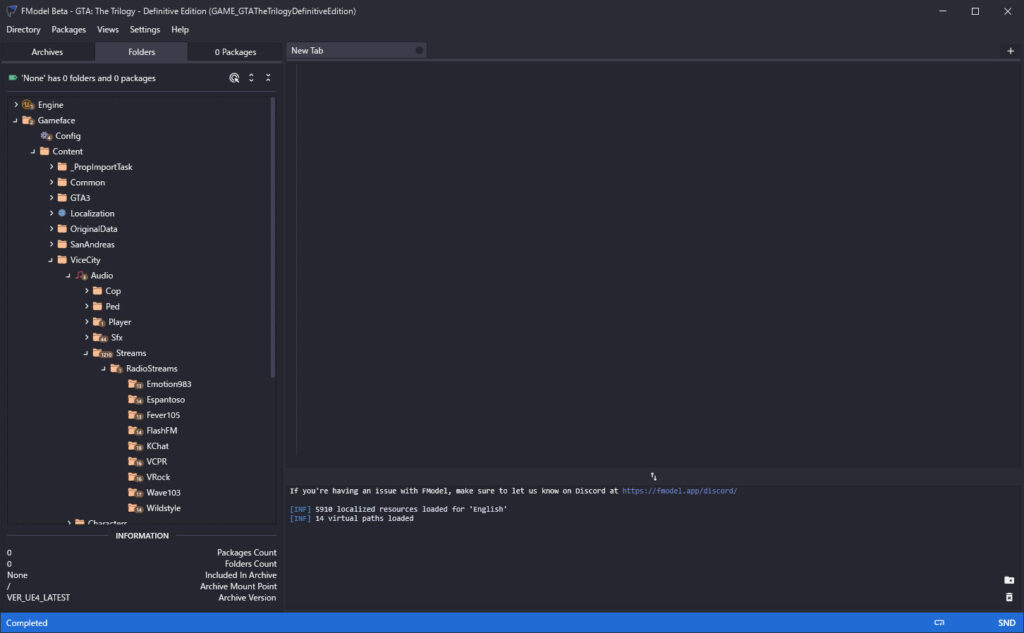Click the Sfx folder icon

(100, 338)
